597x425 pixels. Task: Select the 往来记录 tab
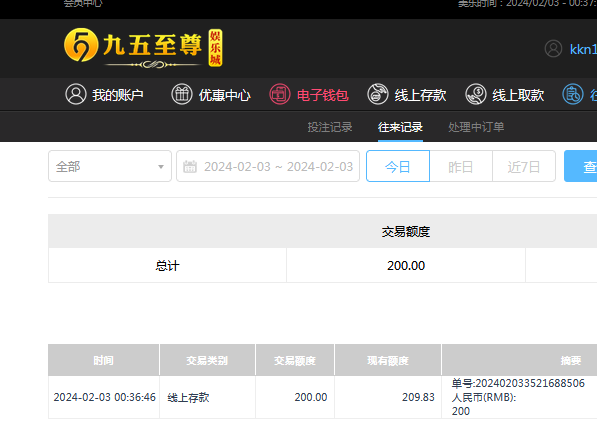click(x=400, y=127)
